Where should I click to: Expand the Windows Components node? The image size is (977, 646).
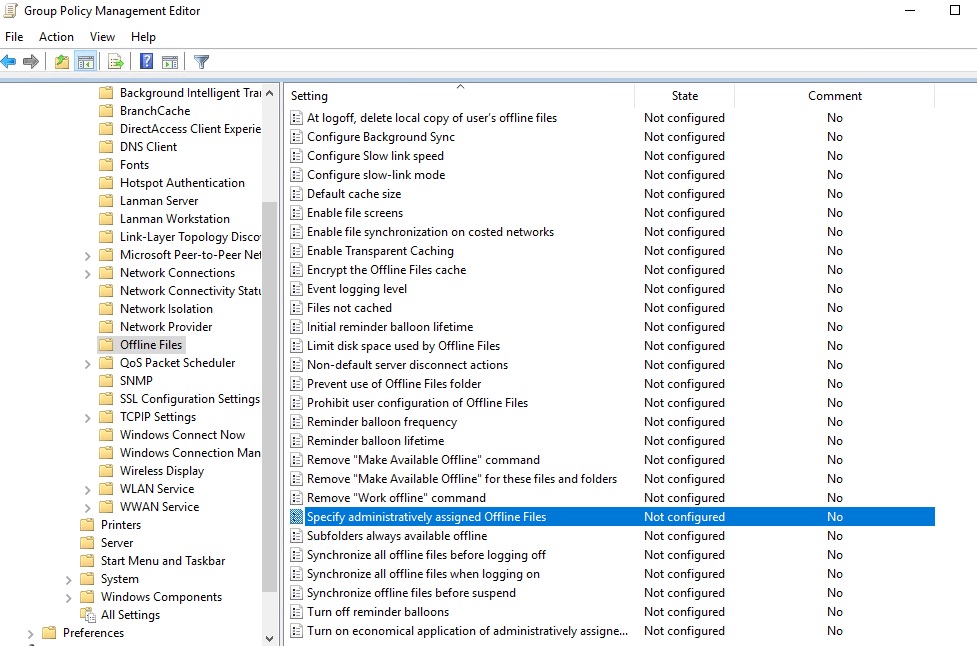coord(69,597)
